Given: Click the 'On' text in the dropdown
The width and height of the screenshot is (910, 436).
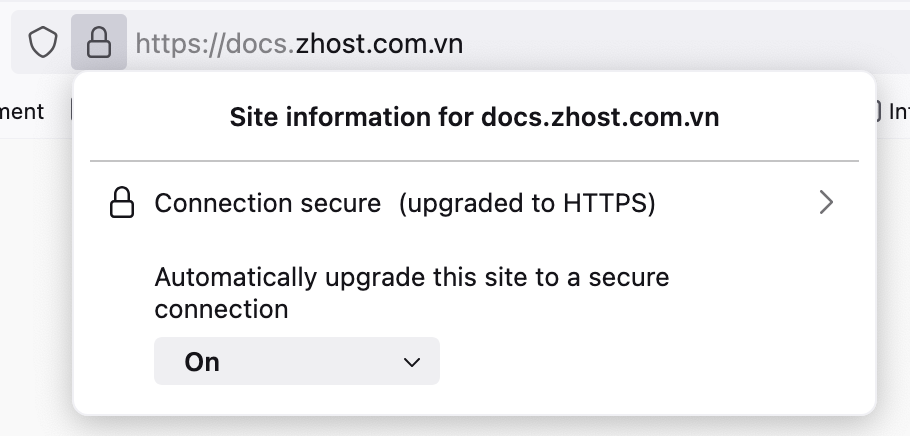Looking at the screenshot, I should (x=202, y=362).
